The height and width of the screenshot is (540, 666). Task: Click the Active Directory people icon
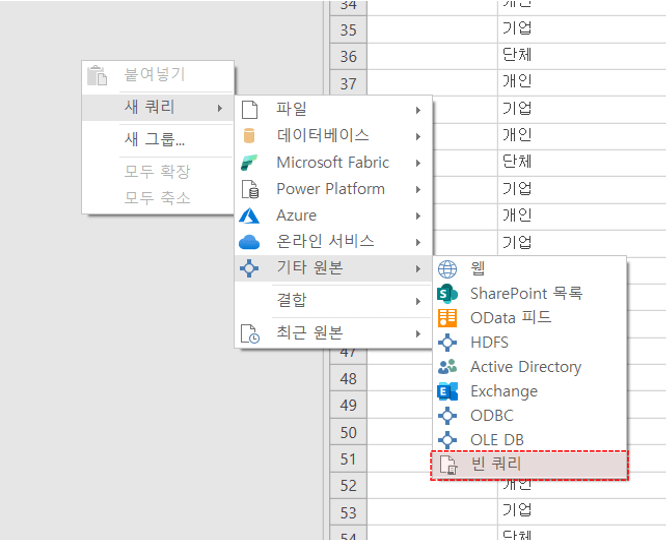pos(448,367)
